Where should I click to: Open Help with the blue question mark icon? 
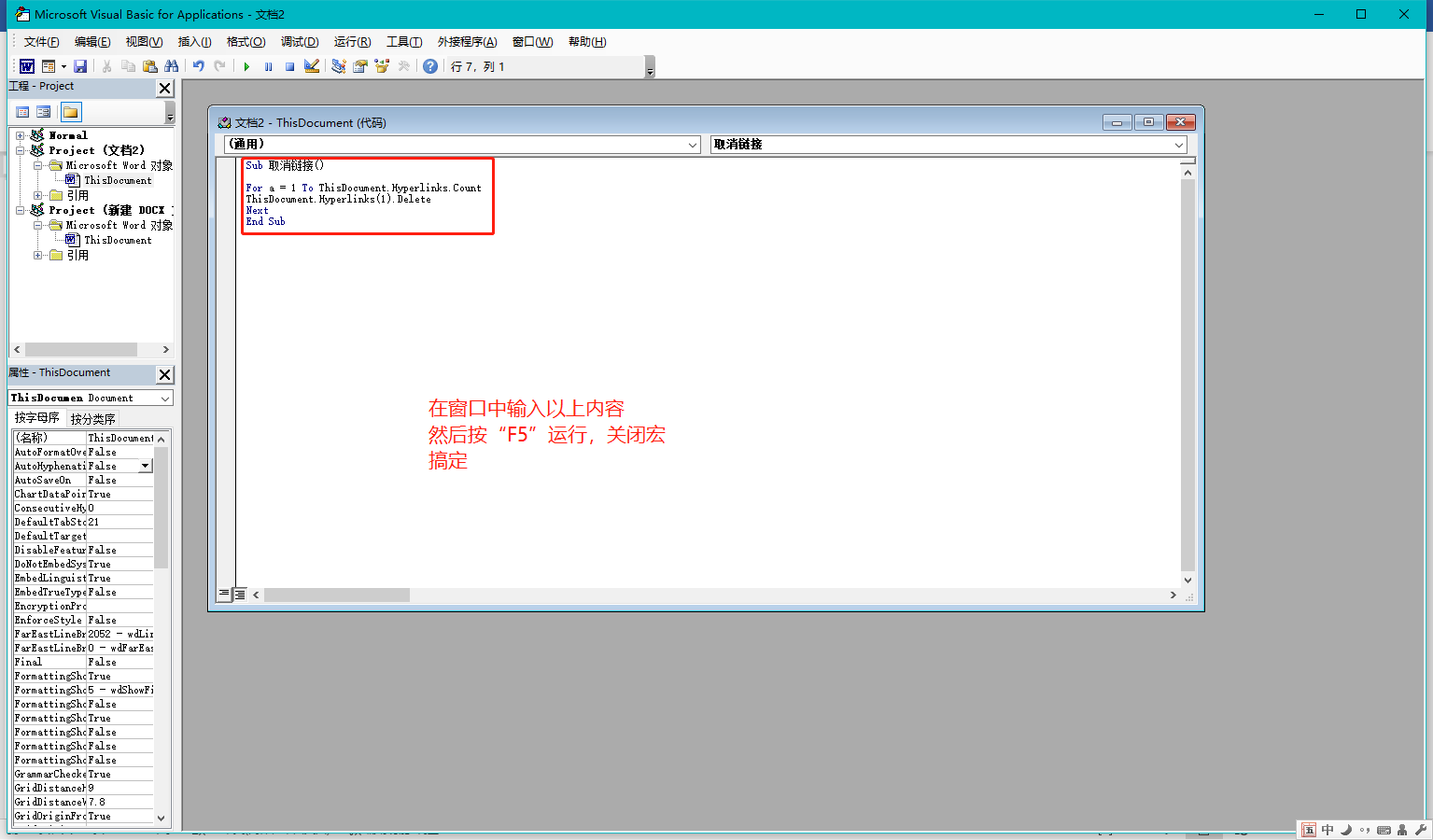429,66
